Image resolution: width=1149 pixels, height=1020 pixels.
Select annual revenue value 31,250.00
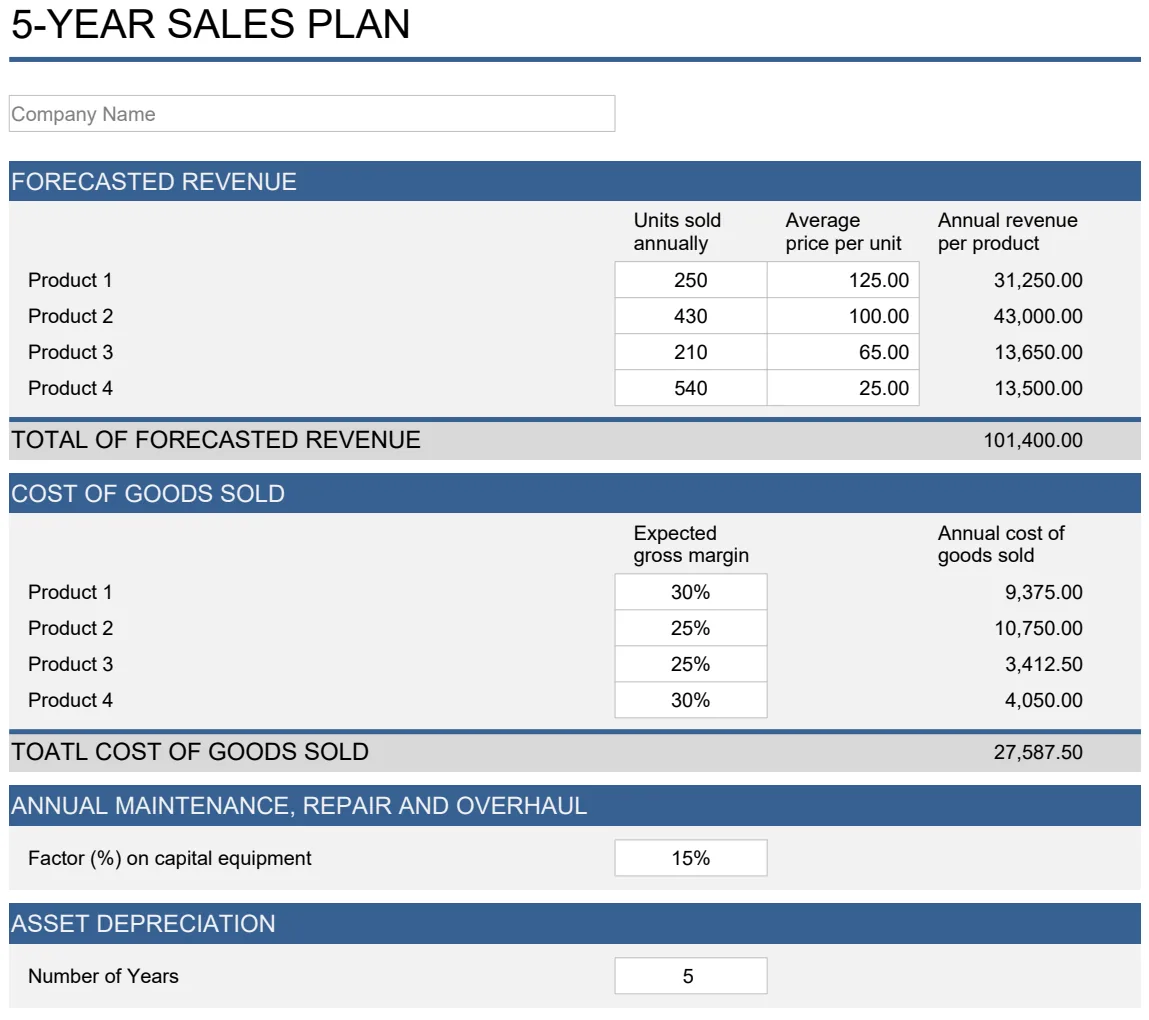coord(1038,280)
